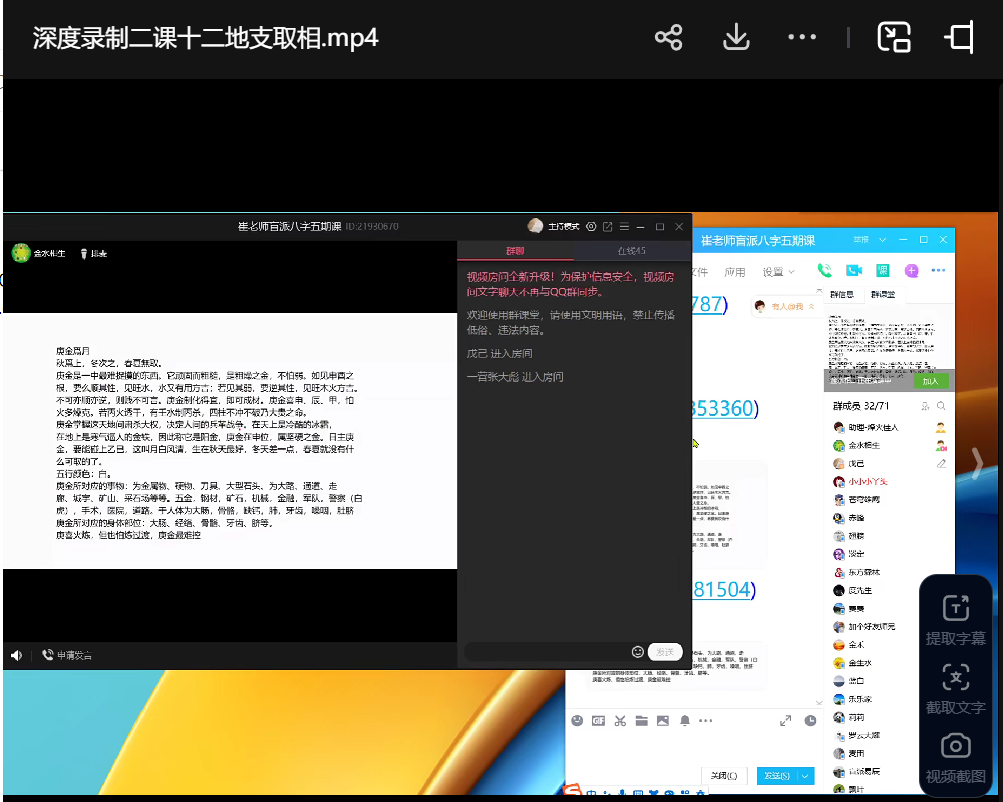Toggle picture-in-picture mode in the player header
The image size is (1003, 802).
[x=893, y=38]
